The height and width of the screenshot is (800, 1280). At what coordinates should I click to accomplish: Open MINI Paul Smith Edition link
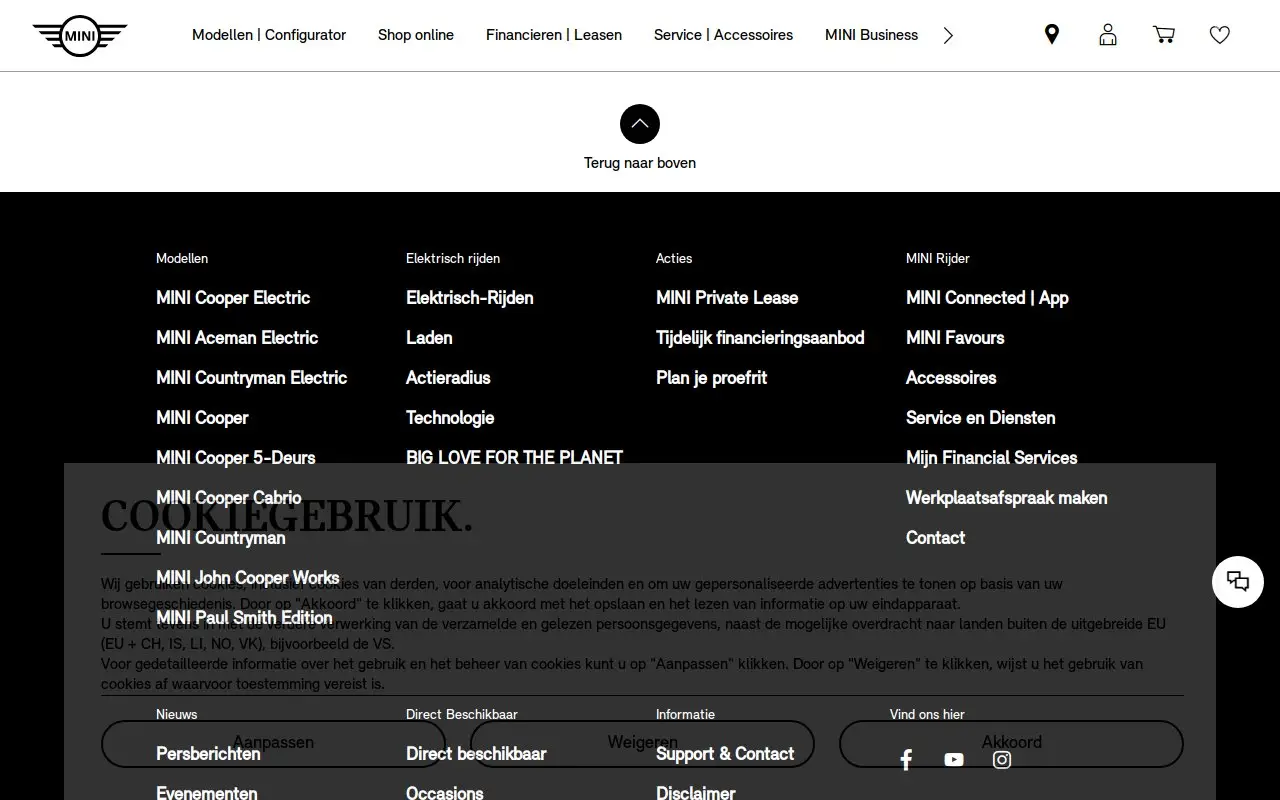coord(244,618)
